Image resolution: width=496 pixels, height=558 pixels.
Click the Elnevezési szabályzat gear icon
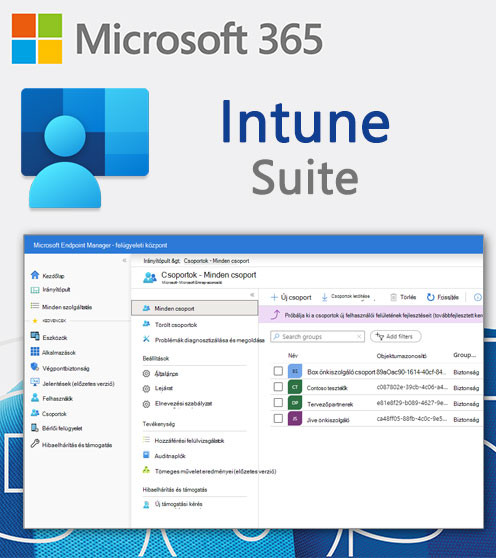(146, 404)
